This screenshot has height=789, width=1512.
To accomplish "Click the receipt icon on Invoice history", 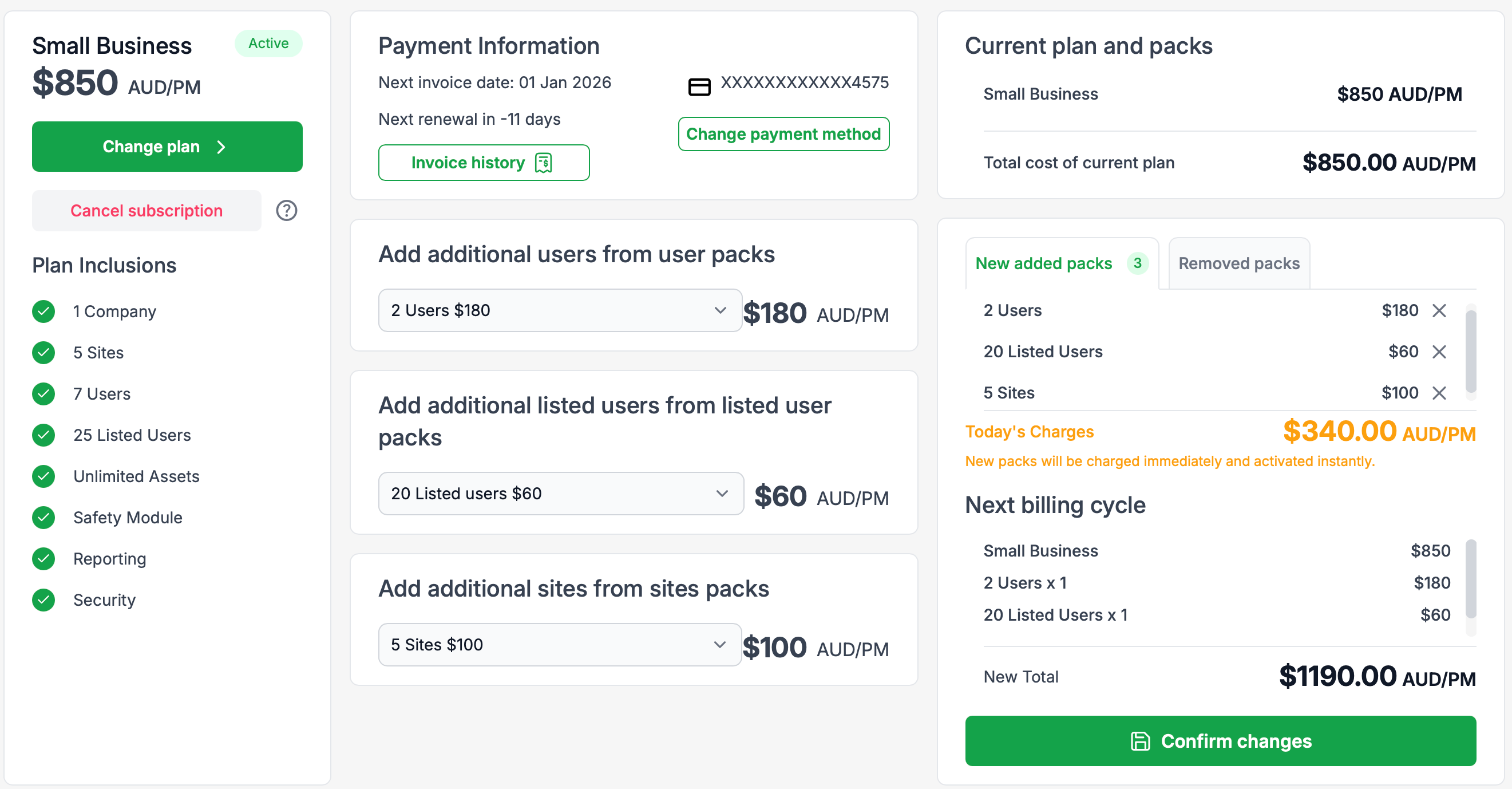I will click(x=544, y=163).
